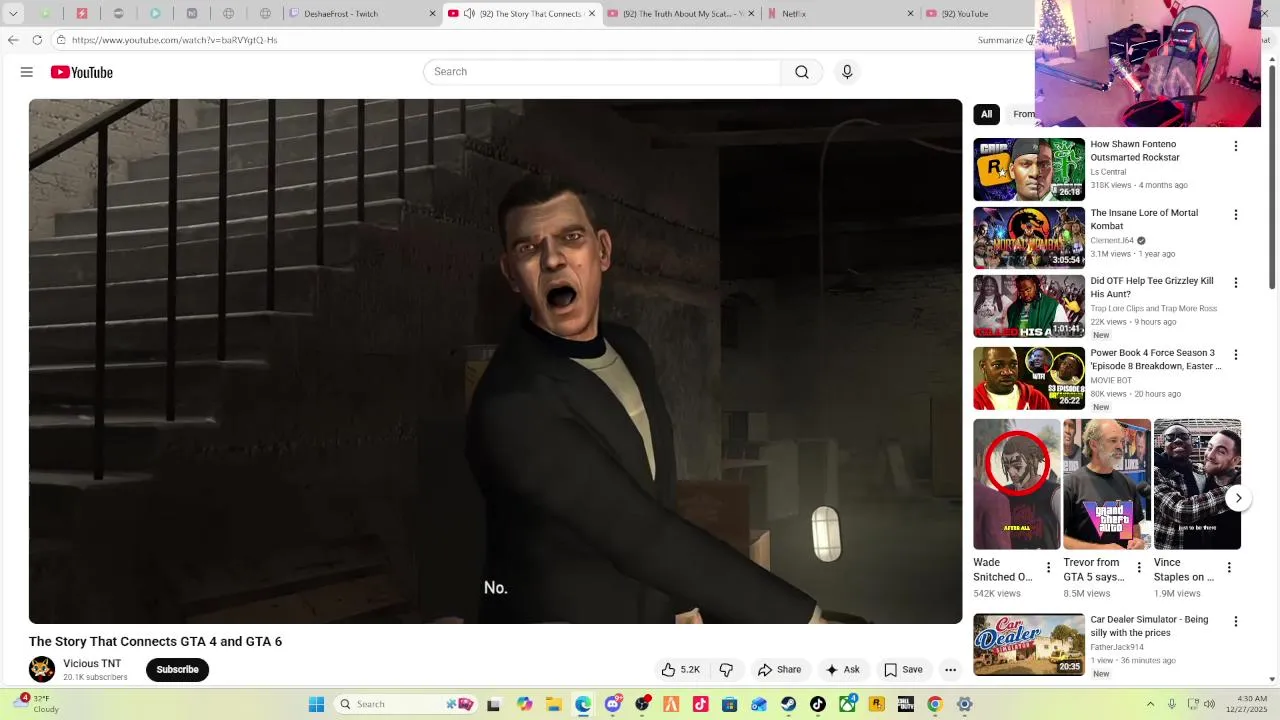Open Did OTF Help Tee Grizzley thumbnail
Image resolution: width=1280 pixels, height=720 pixels.
pos(1029,307)
